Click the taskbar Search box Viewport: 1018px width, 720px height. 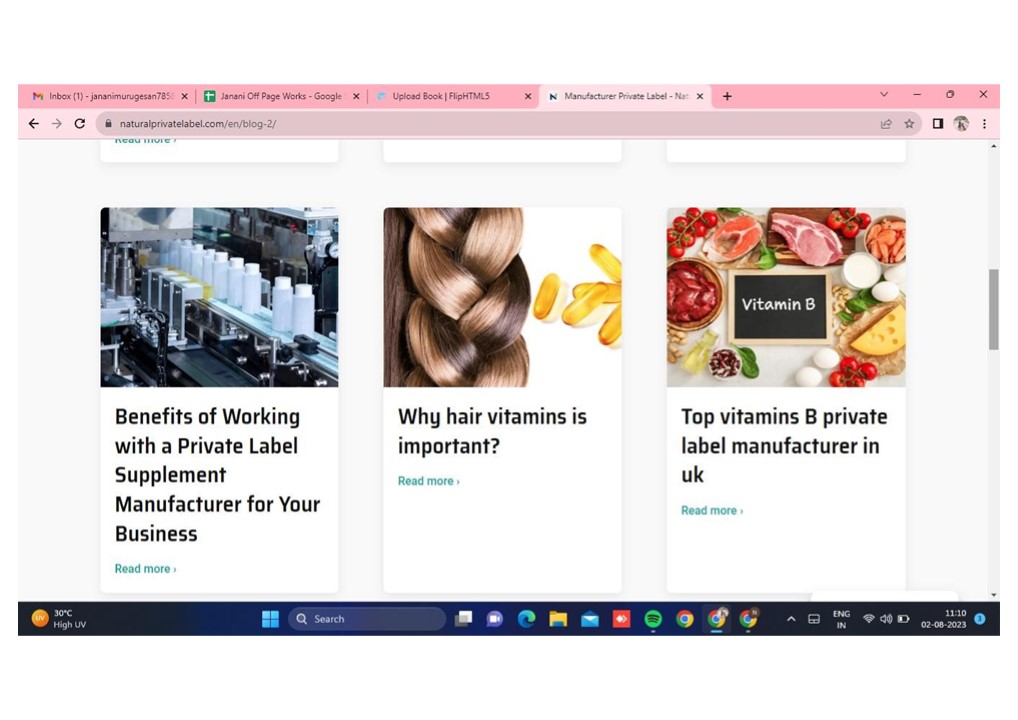367,619
